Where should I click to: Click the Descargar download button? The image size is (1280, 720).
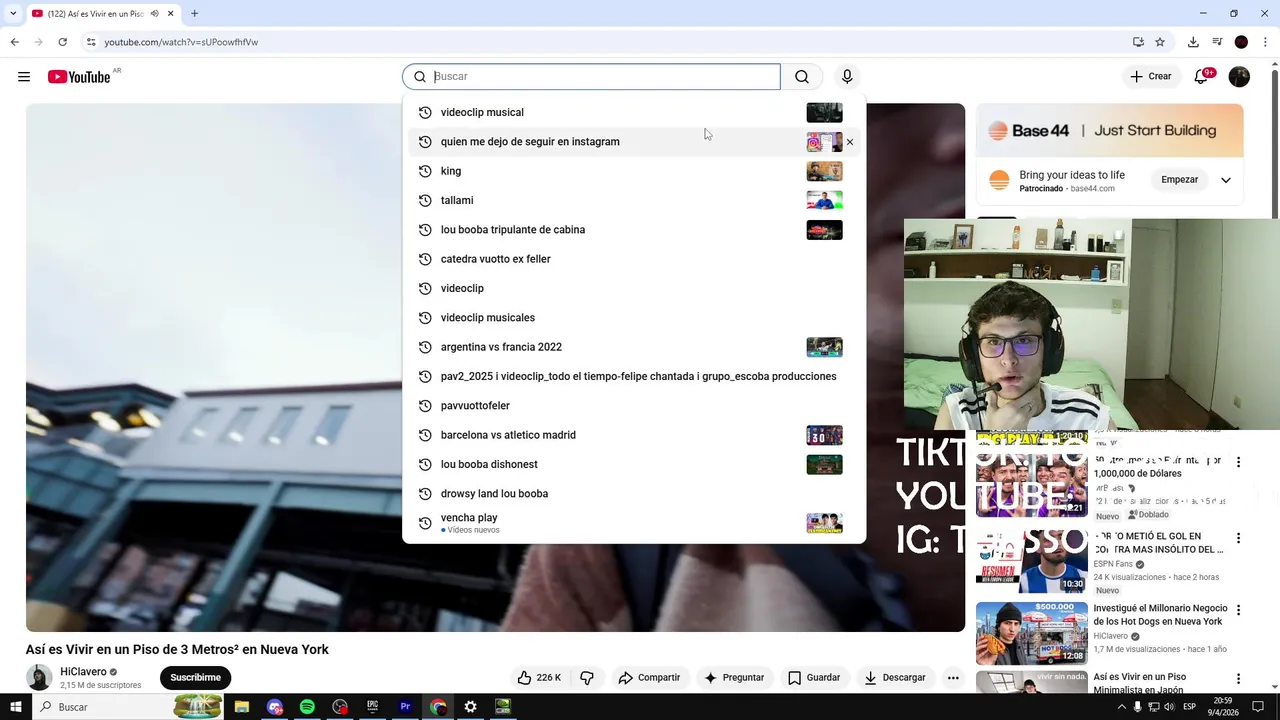895,678
